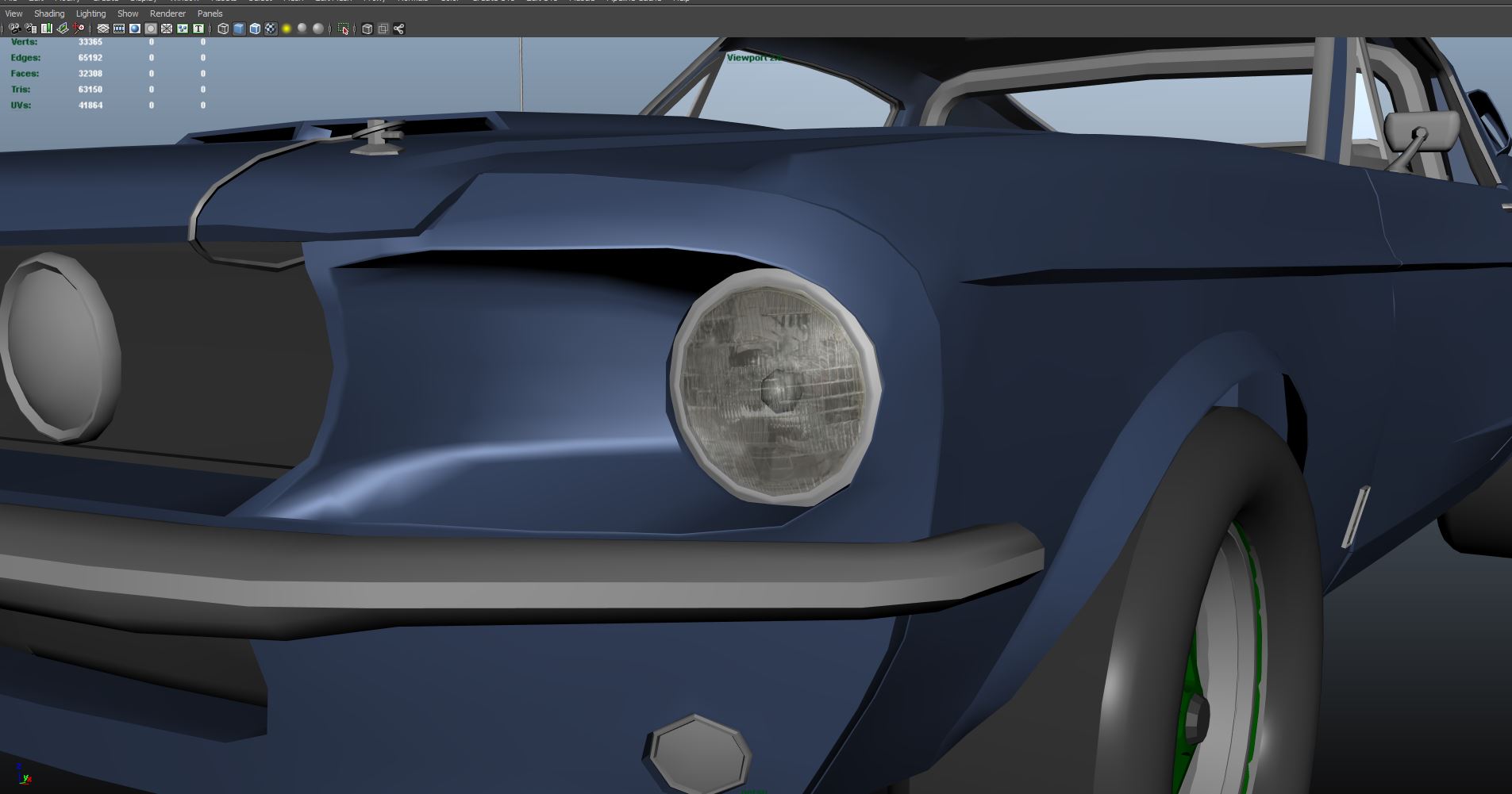
Task: Toggle the Field Chart icon
Action: coord(167,29)
